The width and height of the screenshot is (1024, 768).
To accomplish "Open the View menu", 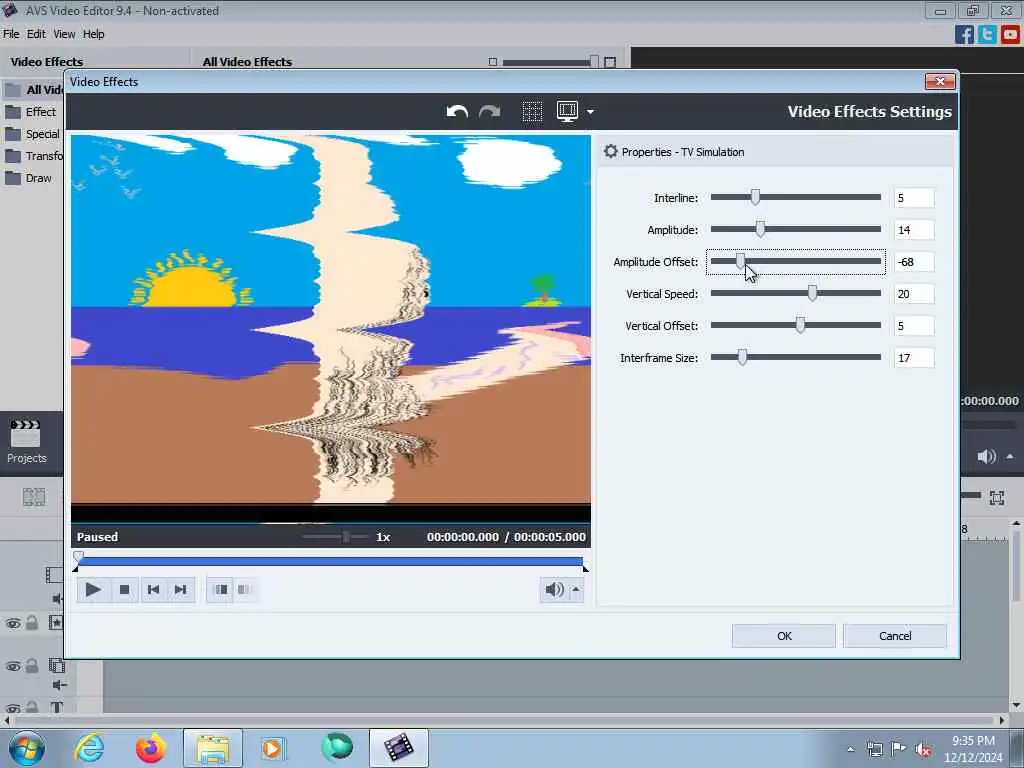I will point(64,34).
